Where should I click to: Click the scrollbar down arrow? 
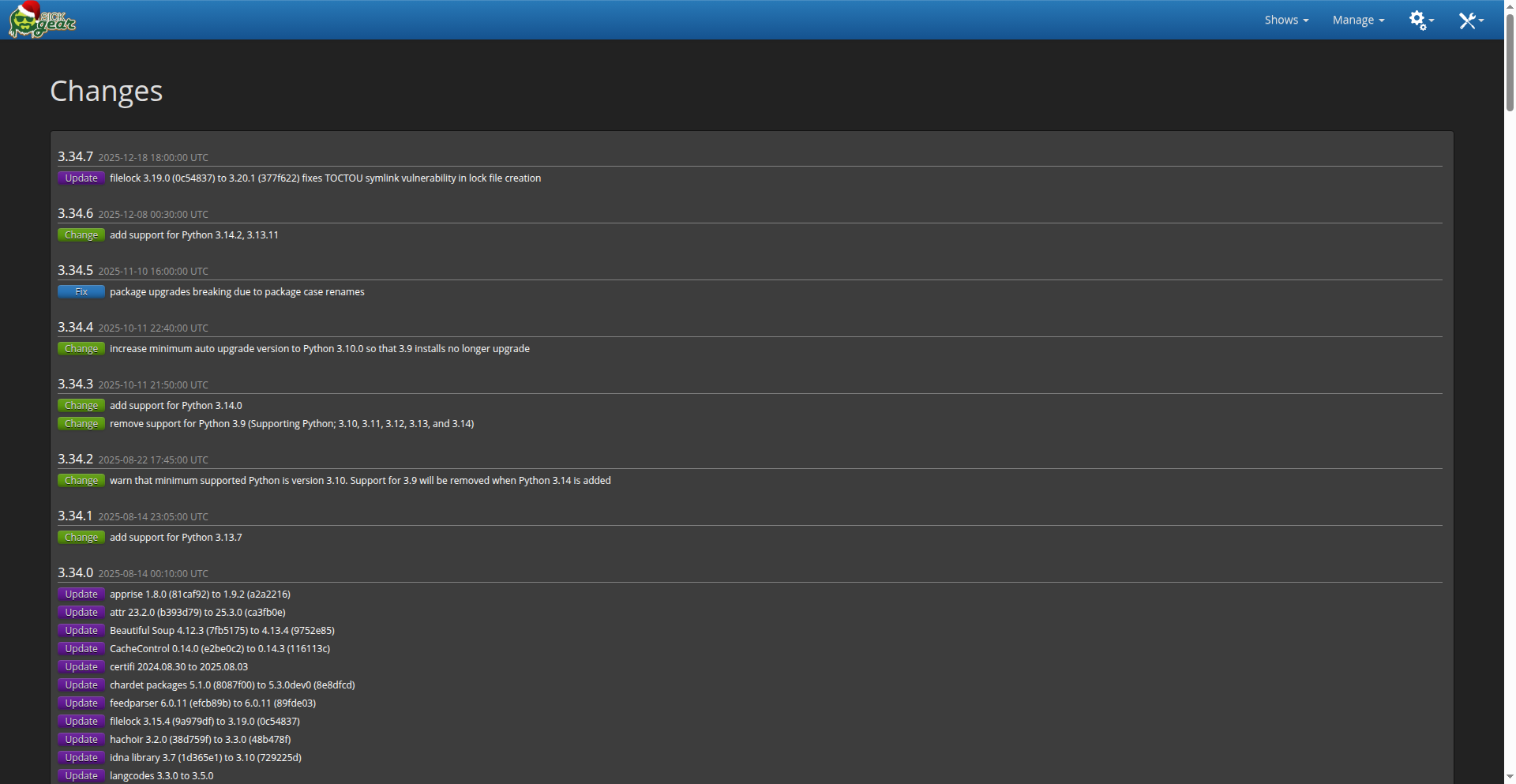[x=1509, y=777]
